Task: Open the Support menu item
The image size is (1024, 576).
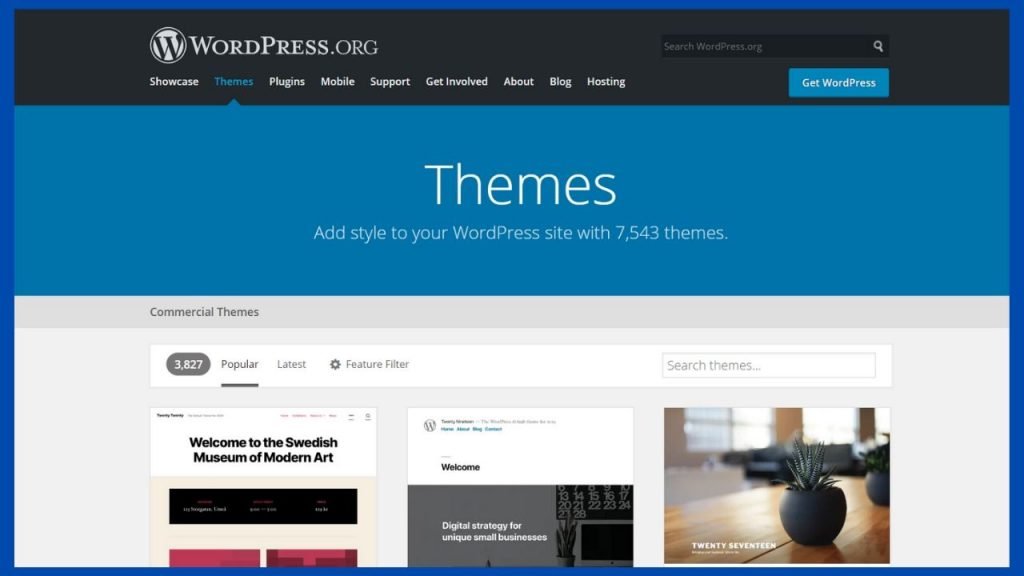Action: [390, 82]
